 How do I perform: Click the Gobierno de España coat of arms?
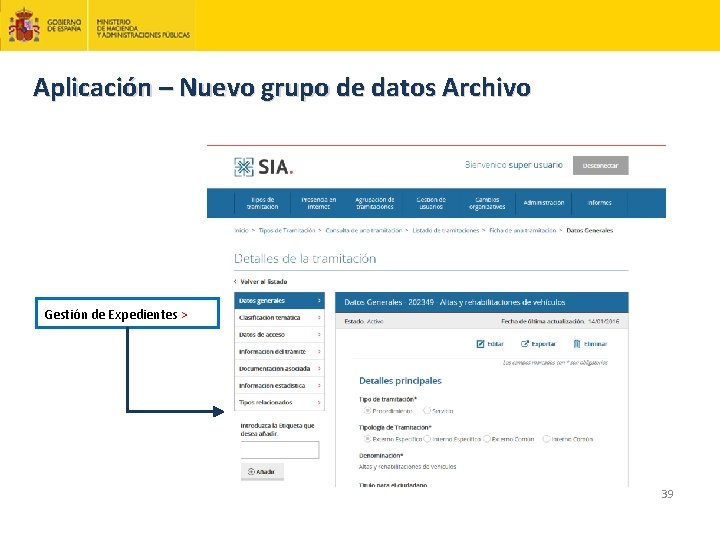click(x=24, y=25)
